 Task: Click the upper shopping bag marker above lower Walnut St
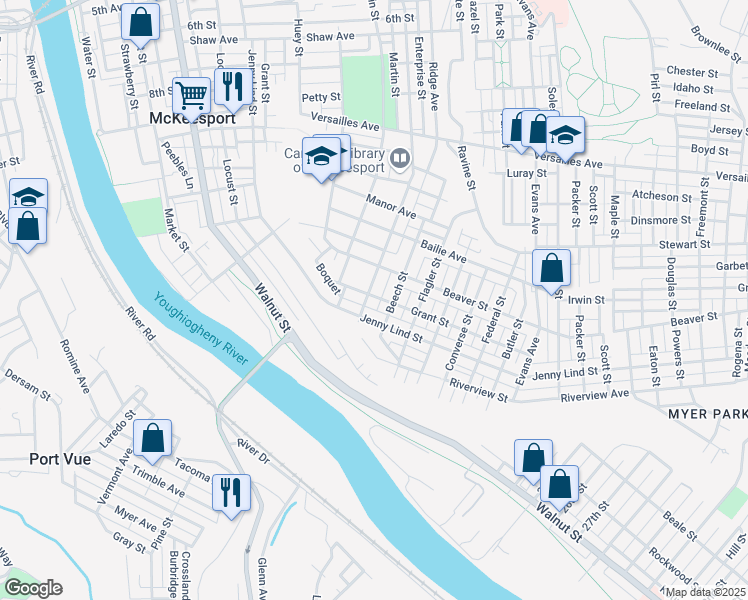(532, 458)
